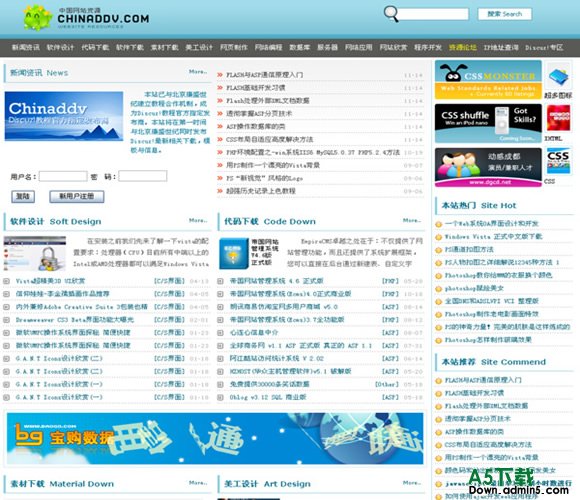
Task: Open news article FLASH与ASP通信原理入门 in the center list
Action: coord(264,75)
